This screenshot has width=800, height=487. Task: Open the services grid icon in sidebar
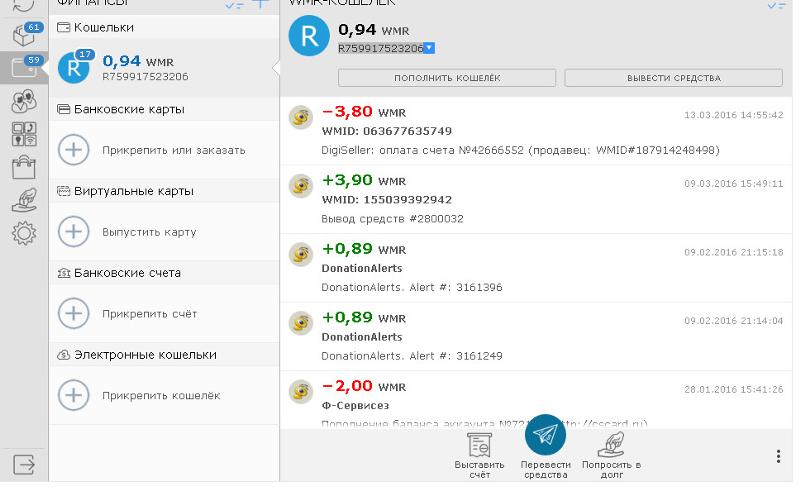(x=24, y=135)
